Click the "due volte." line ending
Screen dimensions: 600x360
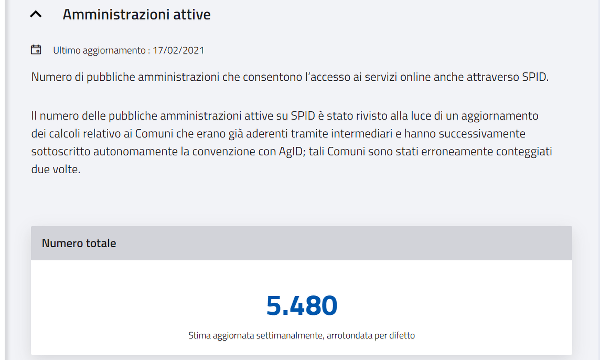click(56, 169)
